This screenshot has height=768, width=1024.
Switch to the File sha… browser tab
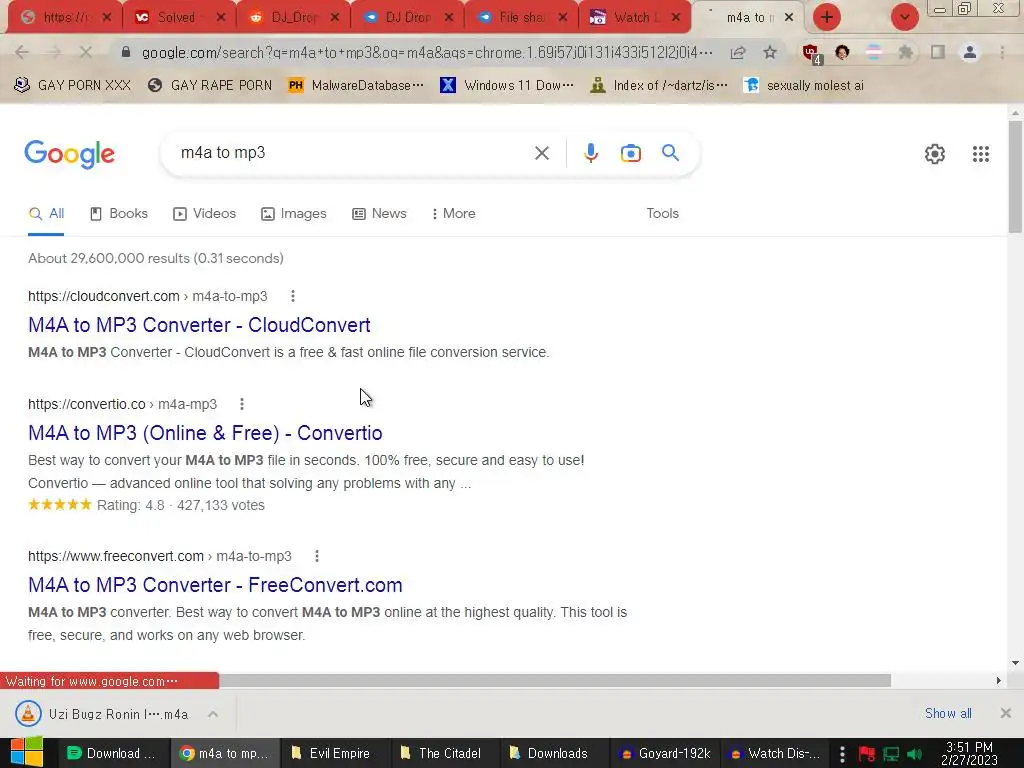514,18
